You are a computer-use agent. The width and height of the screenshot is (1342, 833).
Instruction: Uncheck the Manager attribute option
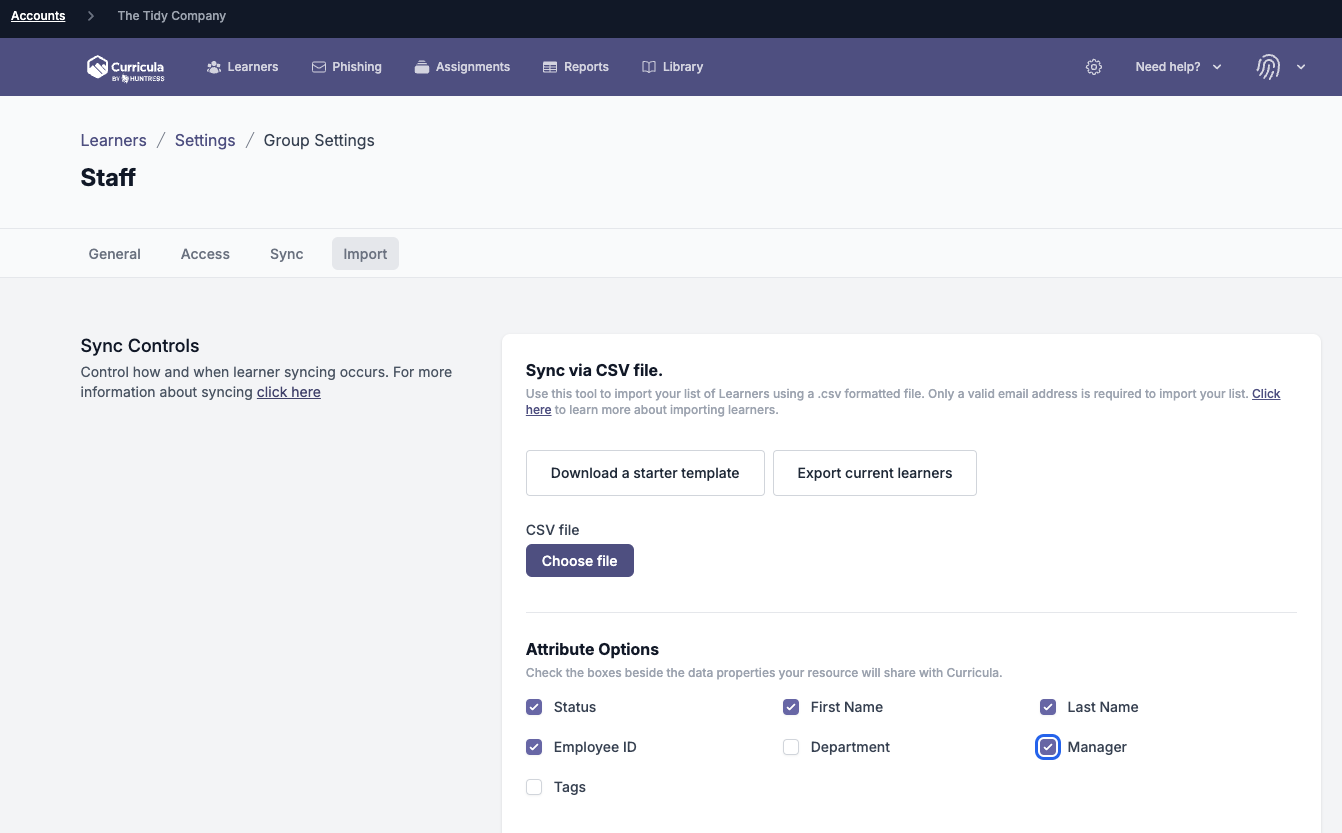pyautogui.click(x=1047, y=747)
